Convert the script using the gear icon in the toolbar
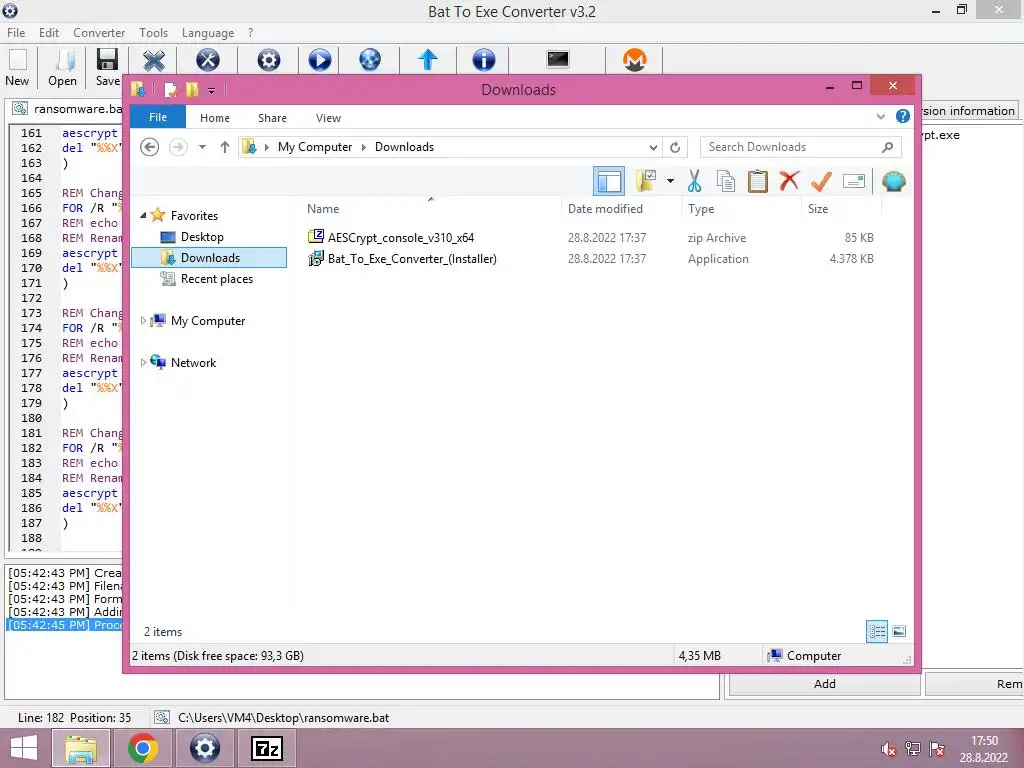 coord(268,60)
